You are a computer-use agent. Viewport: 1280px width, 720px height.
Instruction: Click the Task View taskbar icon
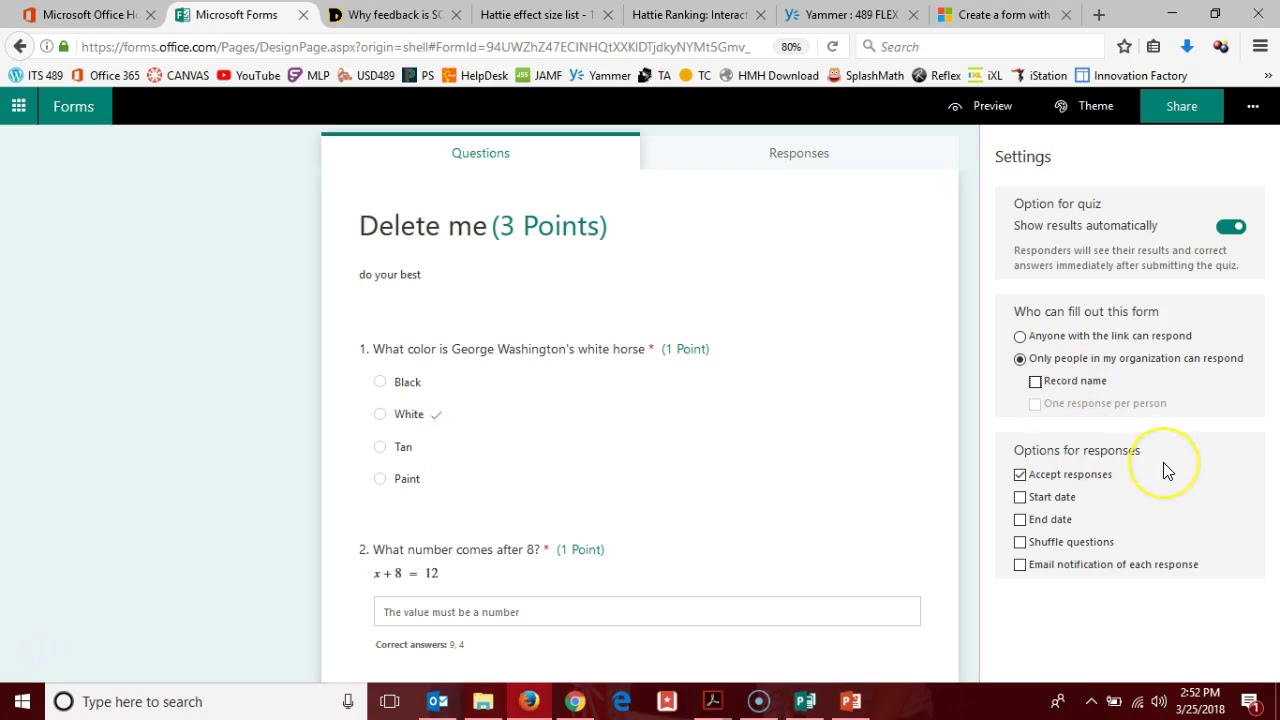coord(390,702)
